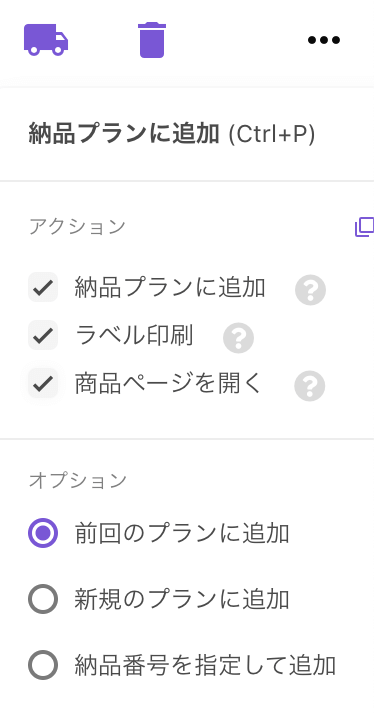Screen dimensions: 374x714
Task: Click the 納品番号を指定して追加 label text
Action: tap(205, 665)
